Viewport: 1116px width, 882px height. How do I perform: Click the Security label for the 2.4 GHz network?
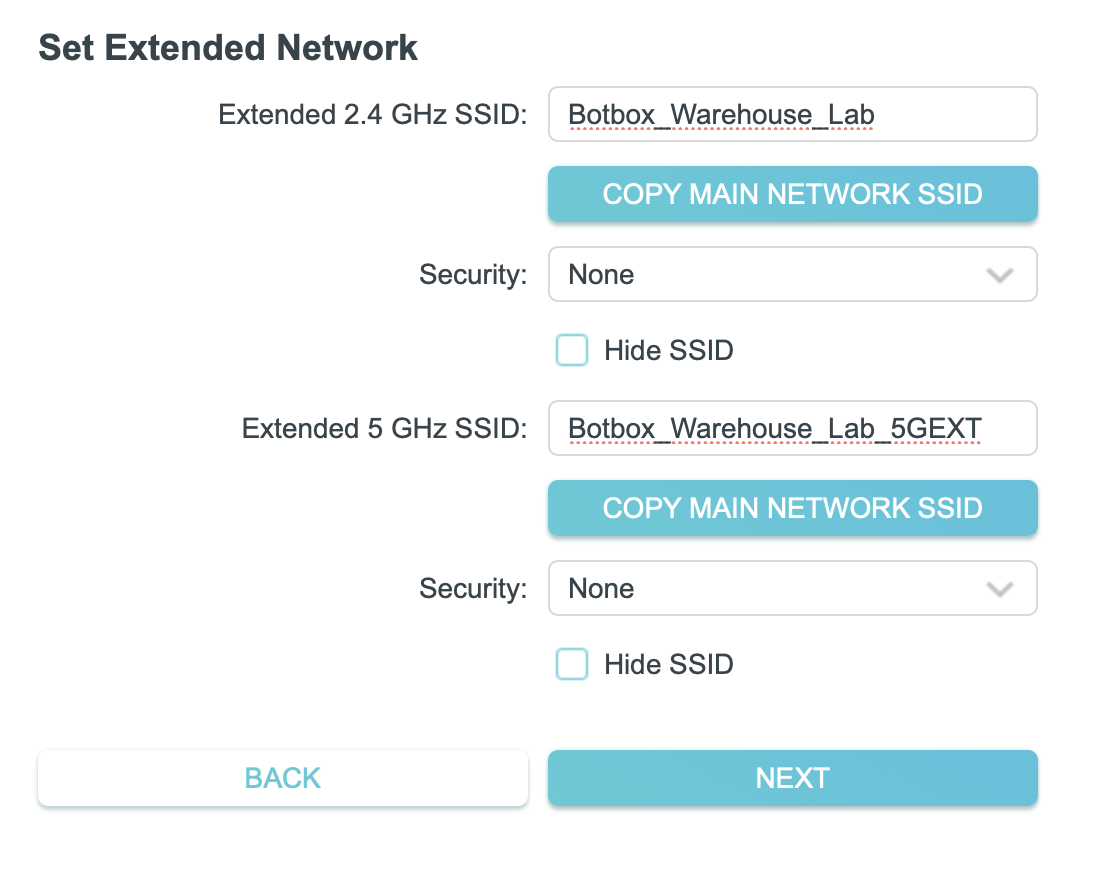(473, 275)
